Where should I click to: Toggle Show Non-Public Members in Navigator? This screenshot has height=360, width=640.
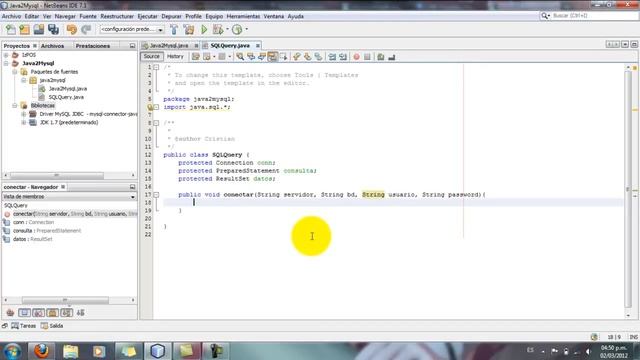(x=53, y=313)
